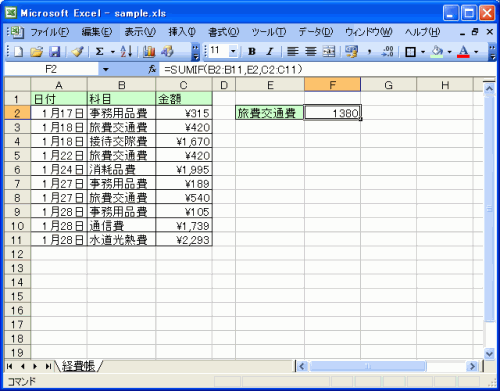Click the Name Box showing F2

coord(51,69)
